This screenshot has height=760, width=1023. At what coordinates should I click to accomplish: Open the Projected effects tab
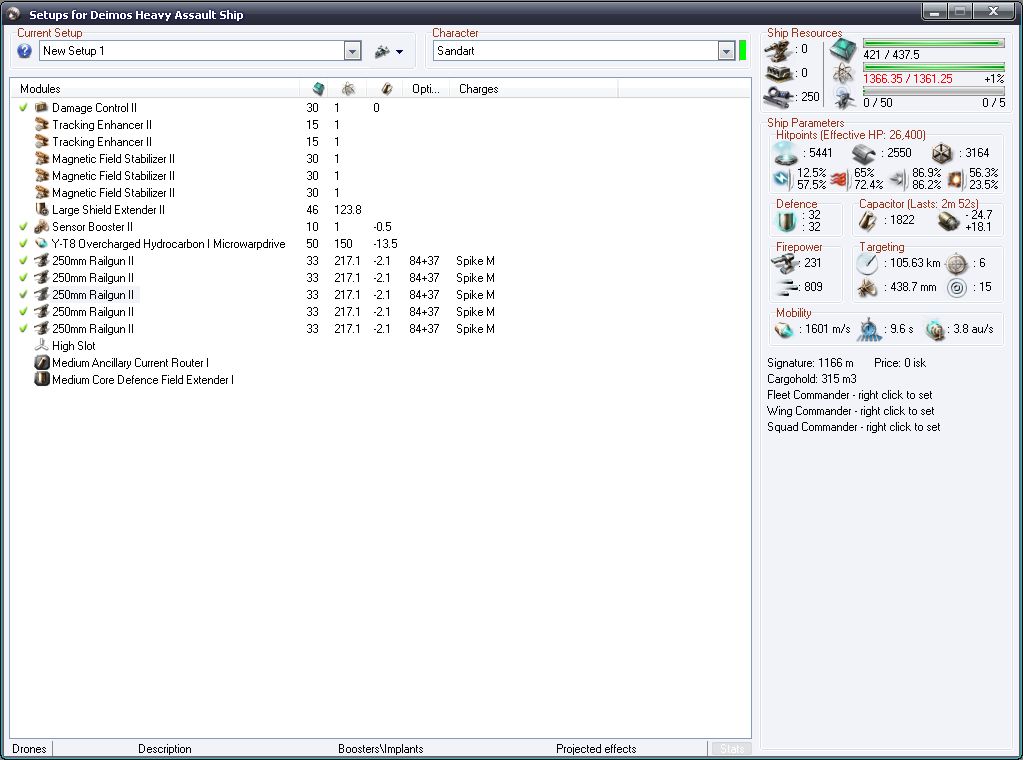coord(596,748)
